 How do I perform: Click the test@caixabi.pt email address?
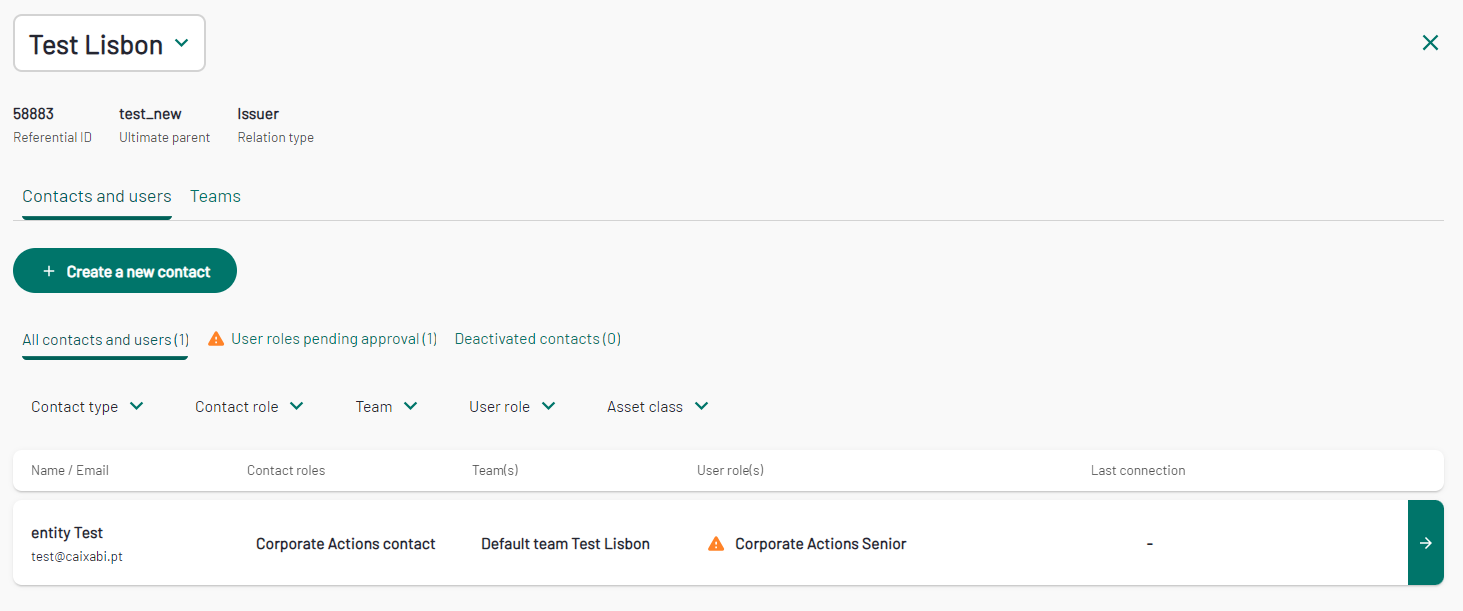(x=77, y=556)
